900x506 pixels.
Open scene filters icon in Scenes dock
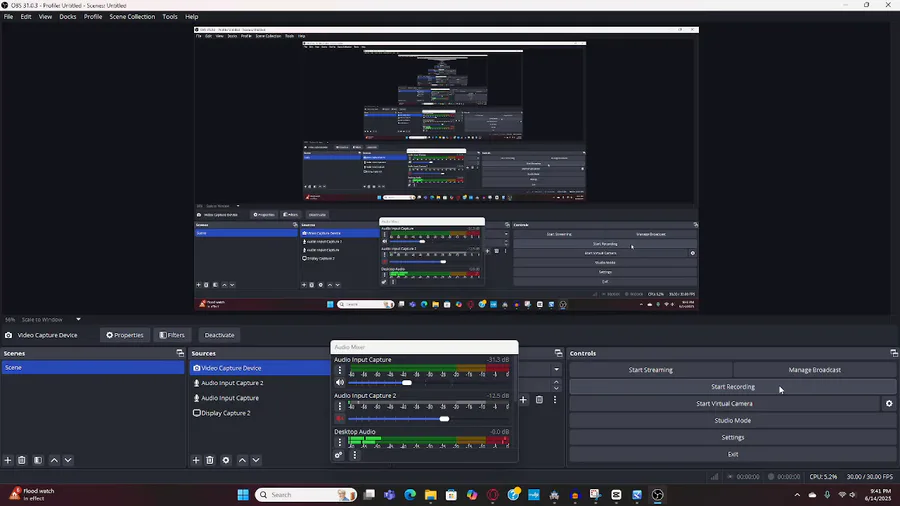[x=38, y=460]
